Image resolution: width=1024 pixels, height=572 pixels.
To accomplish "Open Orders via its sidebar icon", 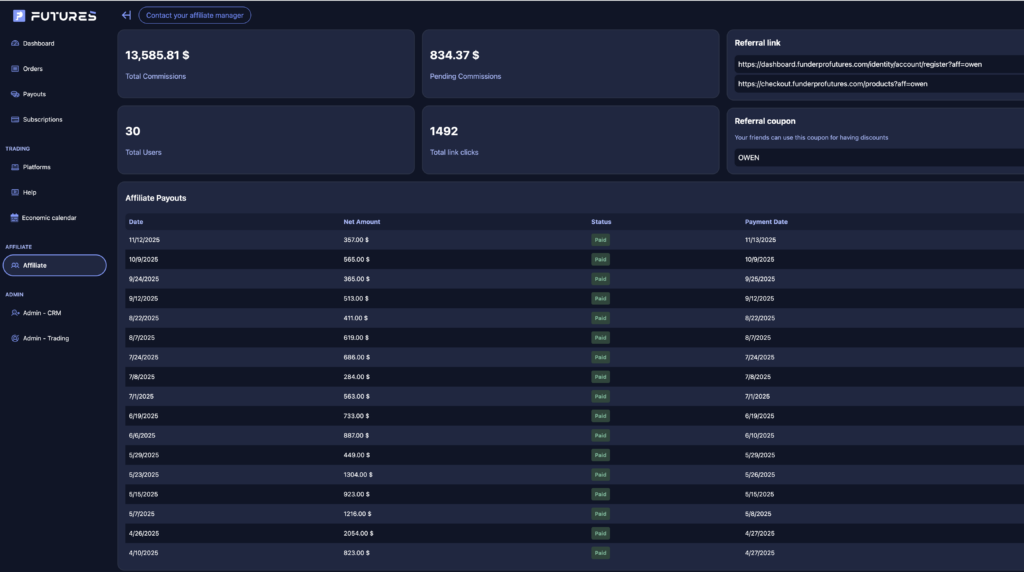I will 15,69.
